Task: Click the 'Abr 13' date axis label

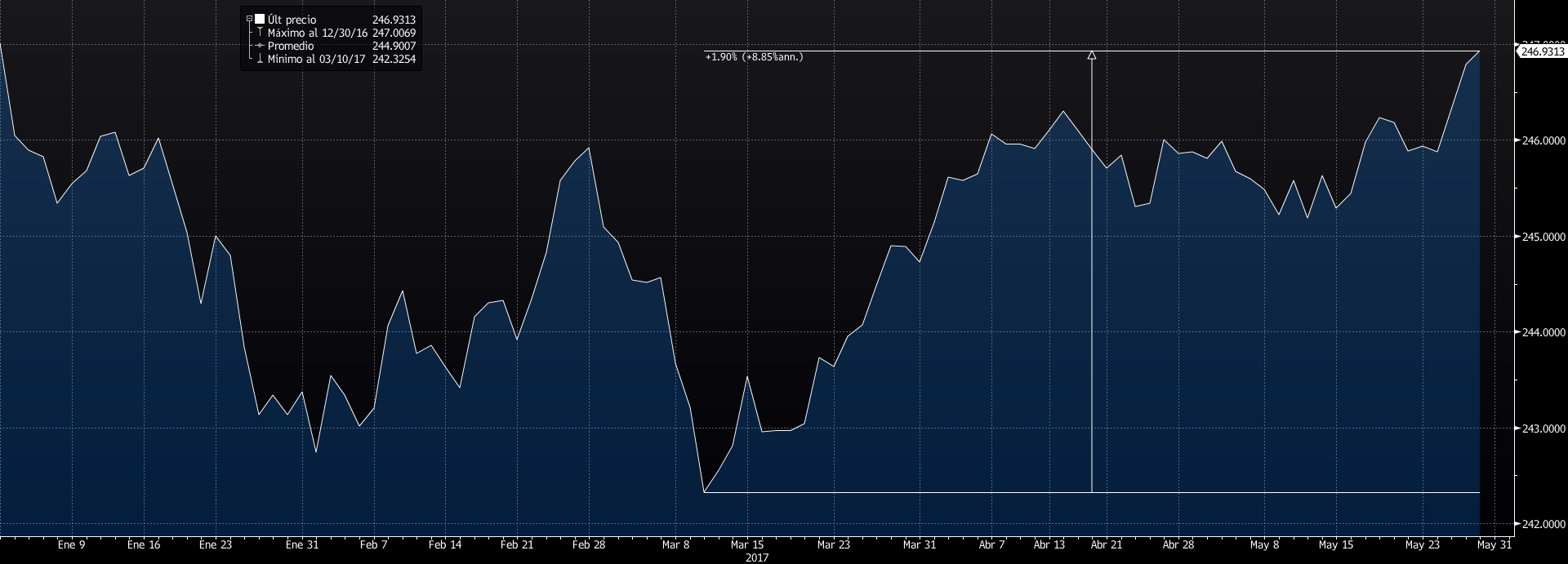Action: coord(1049,545)
